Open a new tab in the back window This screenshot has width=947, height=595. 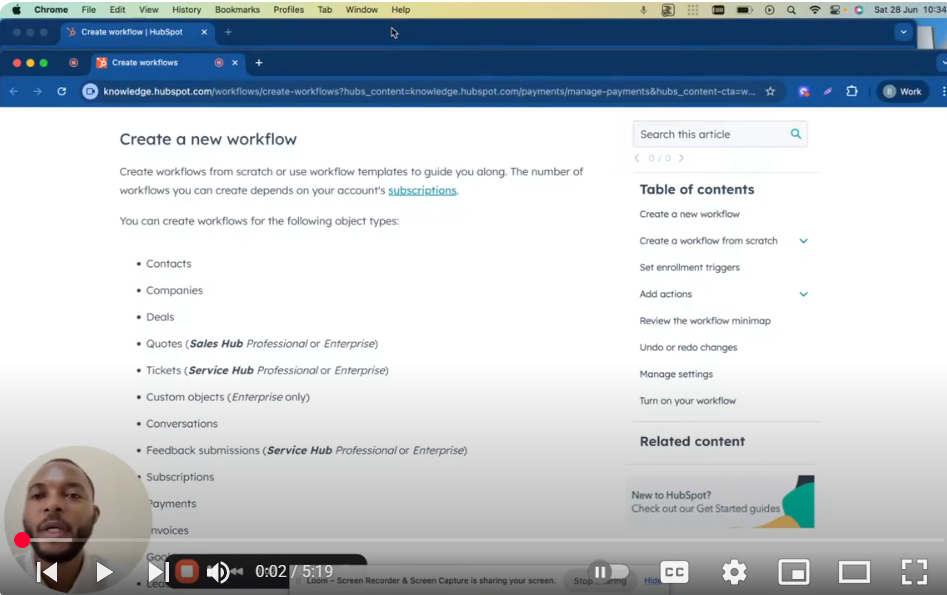click(x=228, y=32)
